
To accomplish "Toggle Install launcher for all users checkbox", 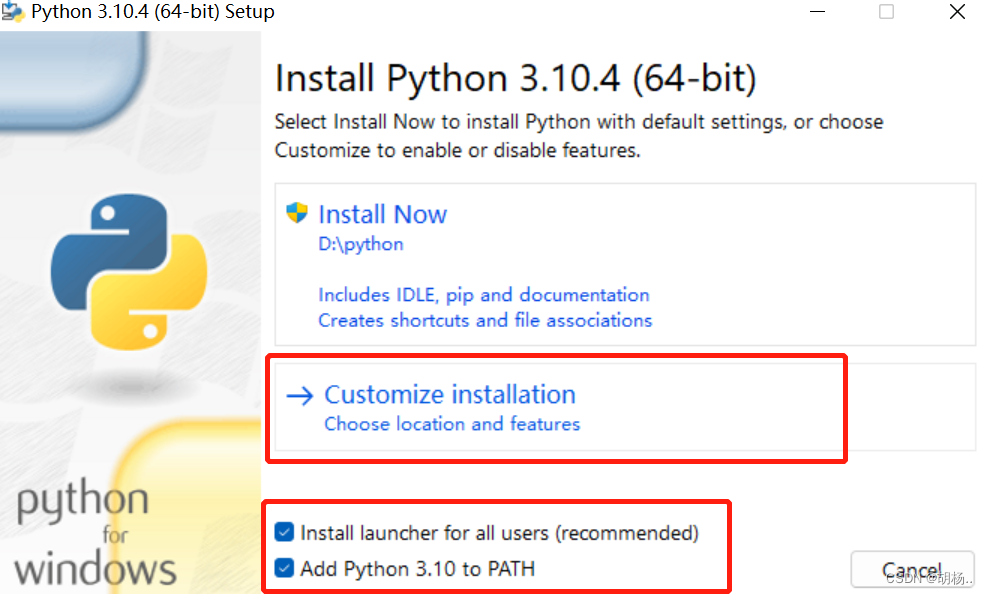I will tap(285, 532).
